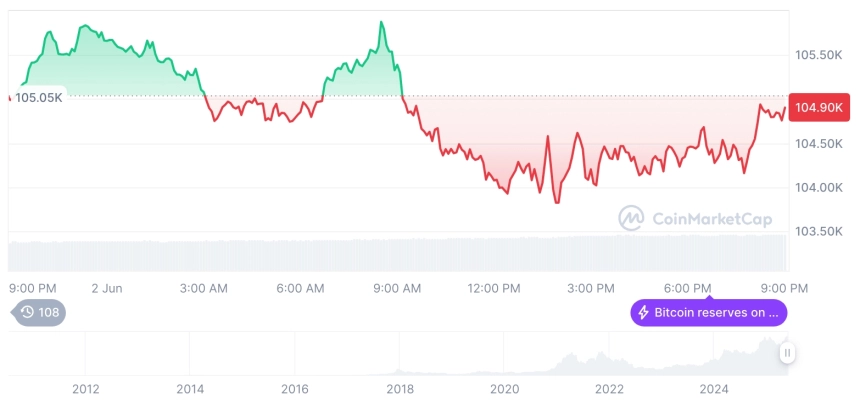
Task: Open the "Bitcoin reserves on ..." news tag
Action: coord(708,313)
